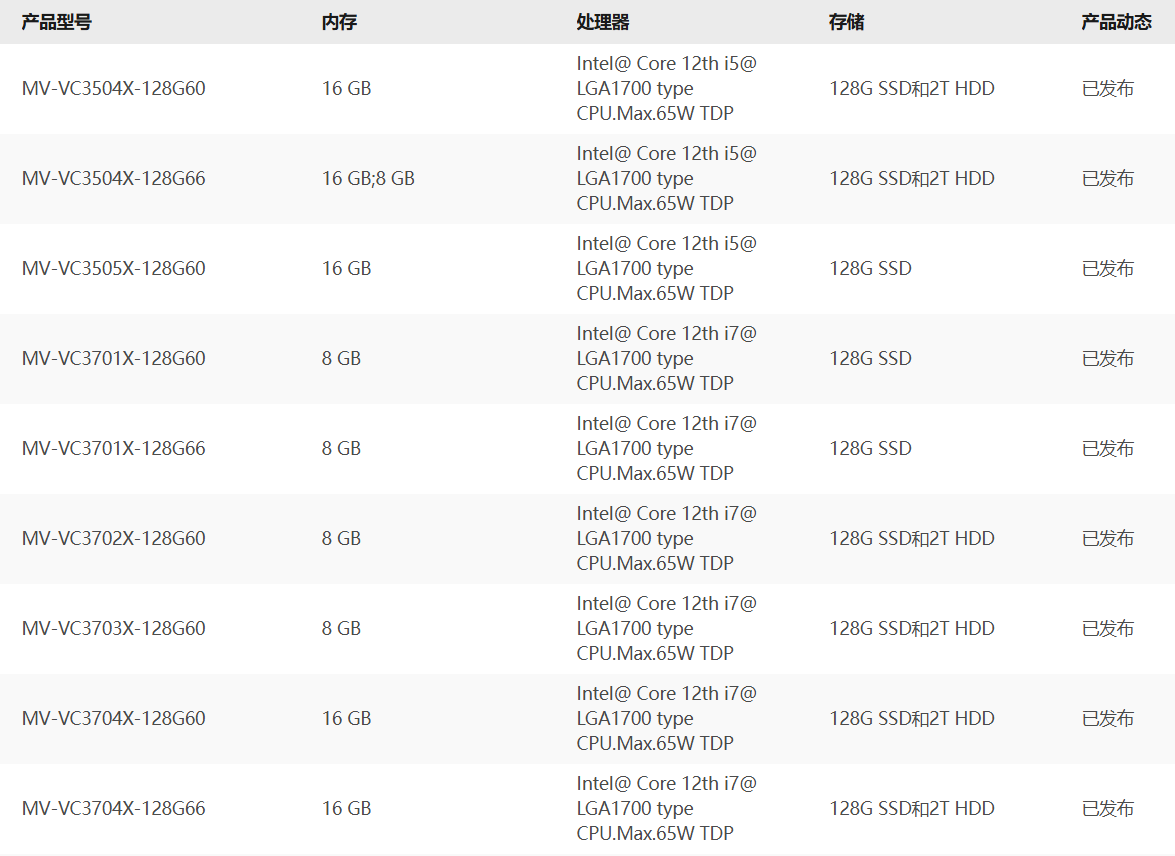
Task: Open product MV-VC3701X-128G60
Action: pos(113,358)
